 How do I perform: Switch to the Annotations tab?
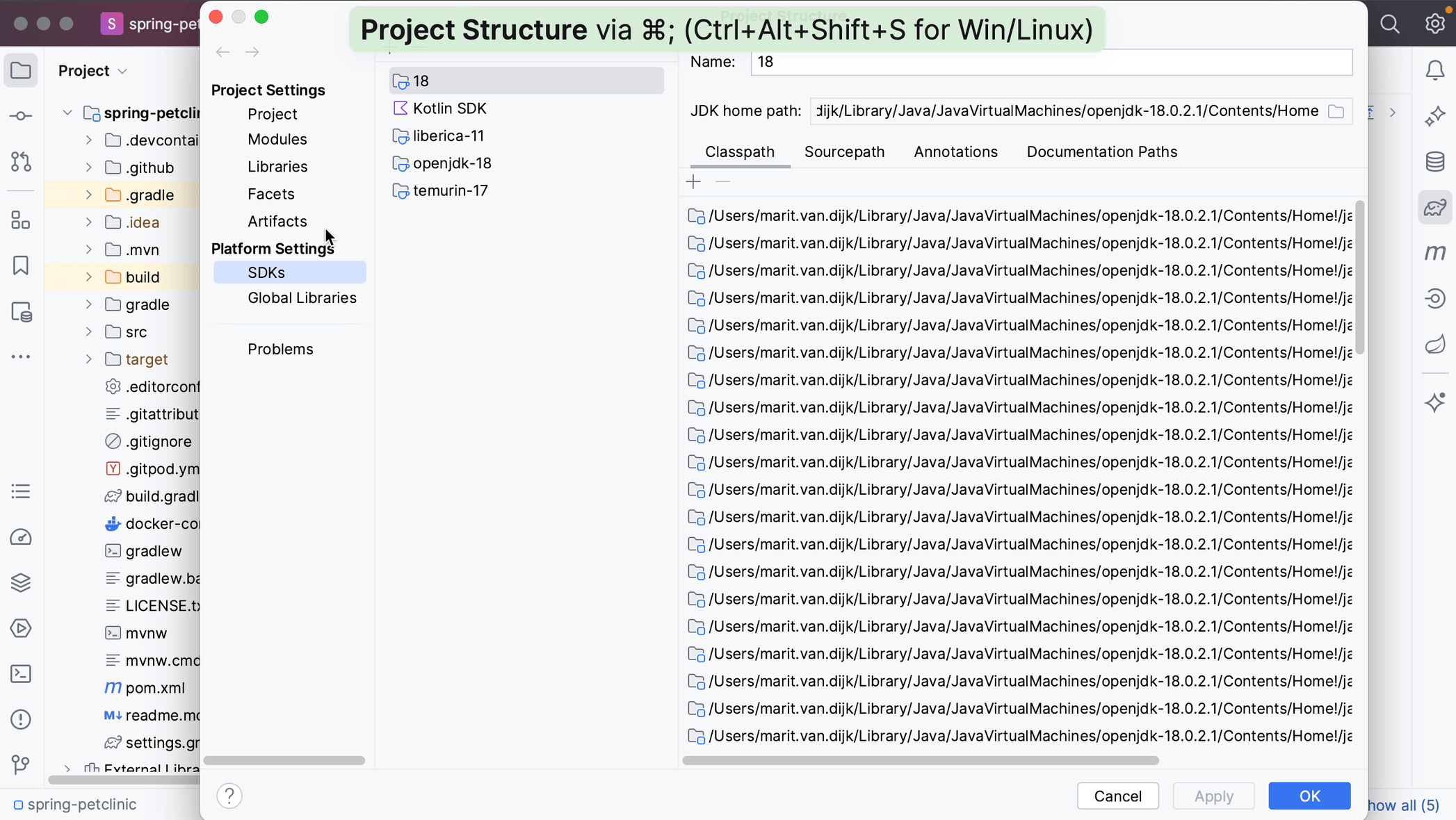pos(956,152)
